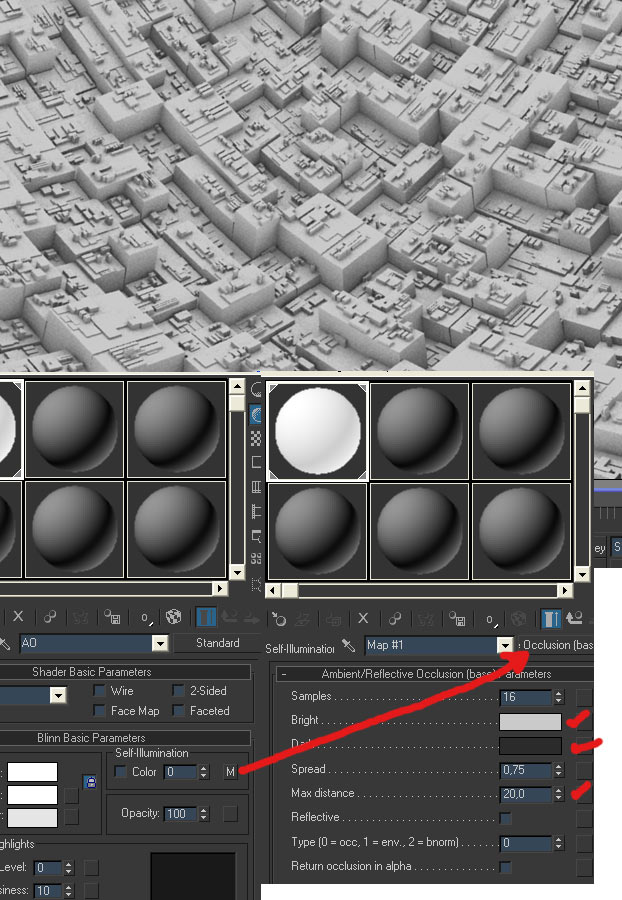Click Self-Illumination M map button
This screenshot has width=622, height=900.
point(230,772)
